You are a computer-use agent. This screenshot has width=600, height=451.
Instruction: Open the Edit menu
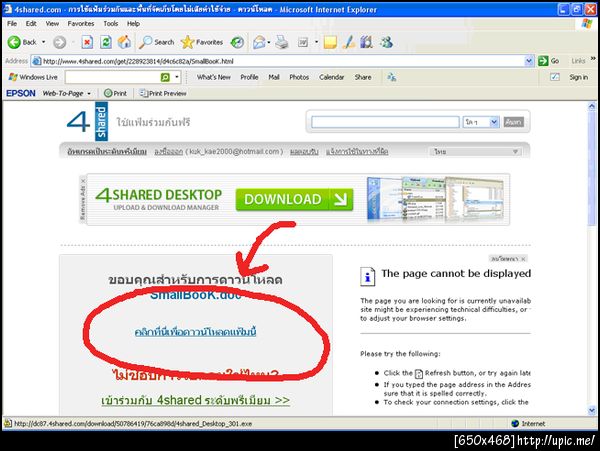tap(31, 24)
